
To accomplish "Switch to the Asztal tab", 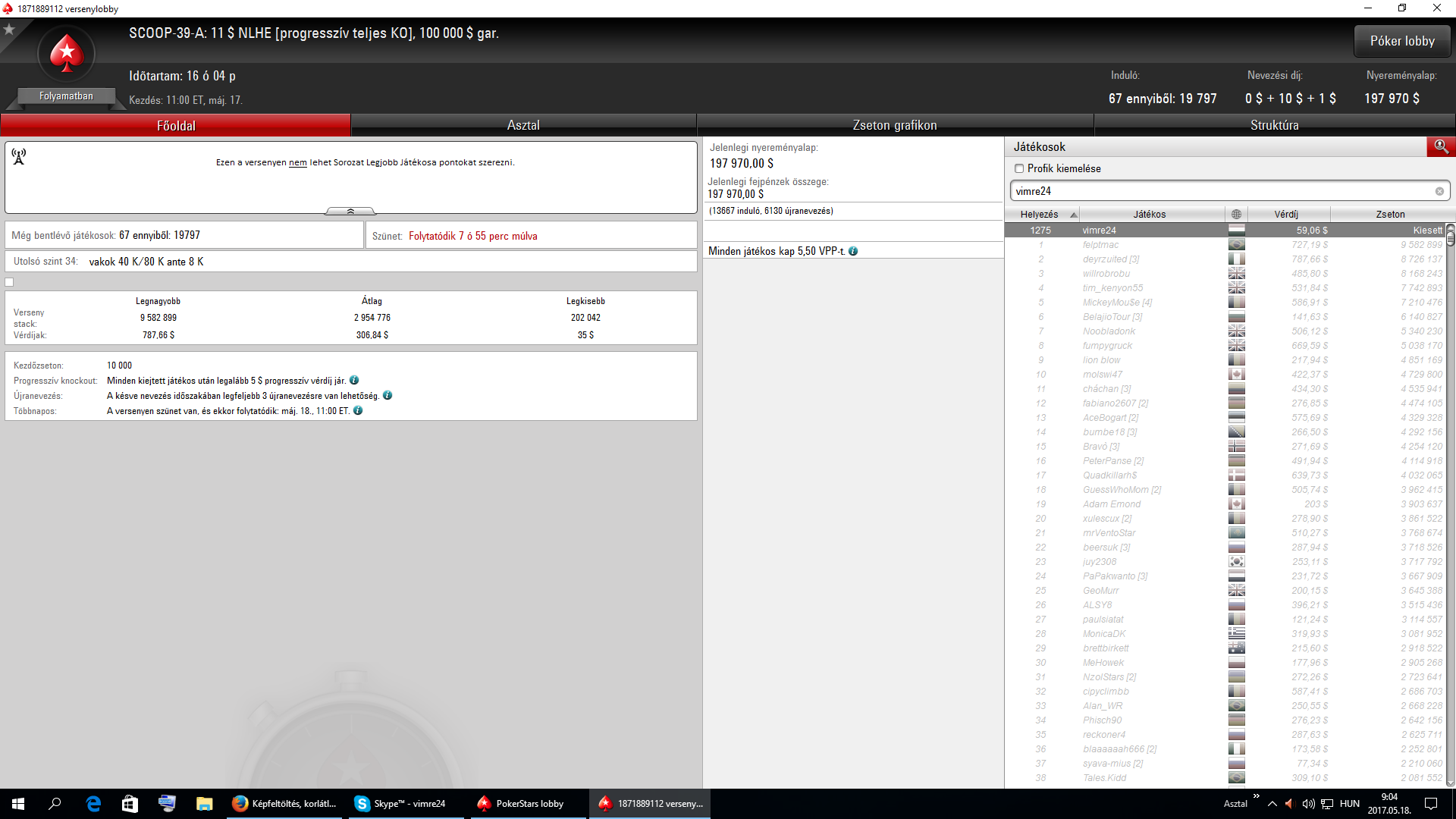I will 523,125.
